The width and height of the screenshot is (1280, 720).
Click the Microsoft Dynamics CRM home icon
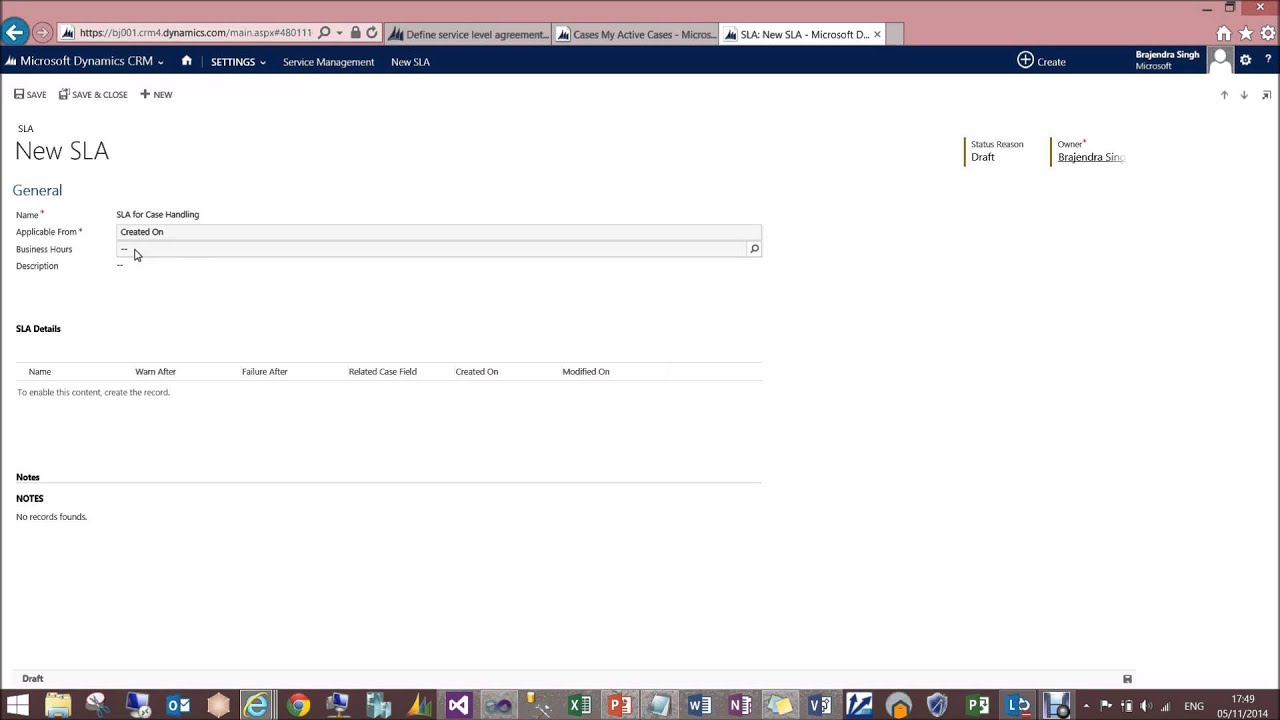click(x=186, y=61)
